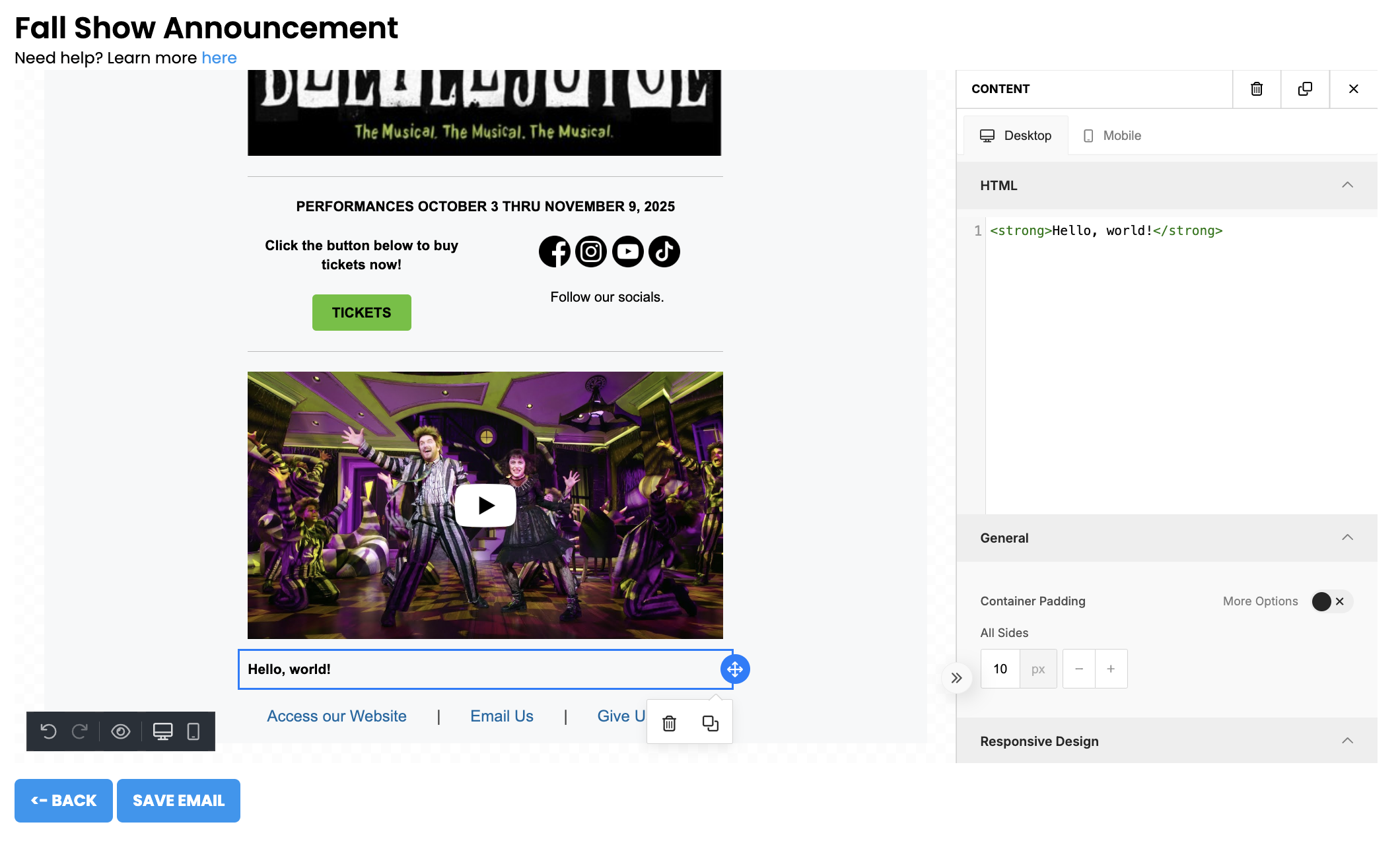Delete content via panel trash icon
Viewport: 1400px width, 841px height.
[x=1257, y=89]
